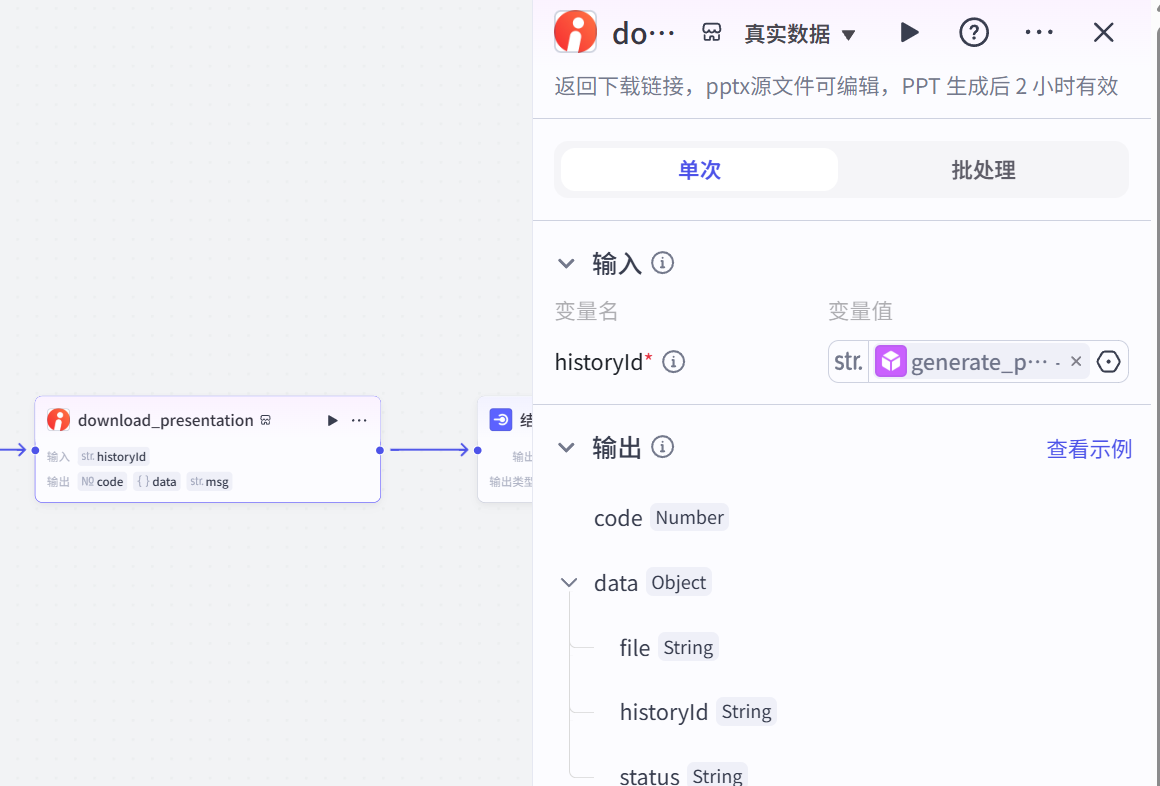This screenshot has height=786, width=1160.
Task: Click the plugin store icon in panel header
Action: pos(712,33)
